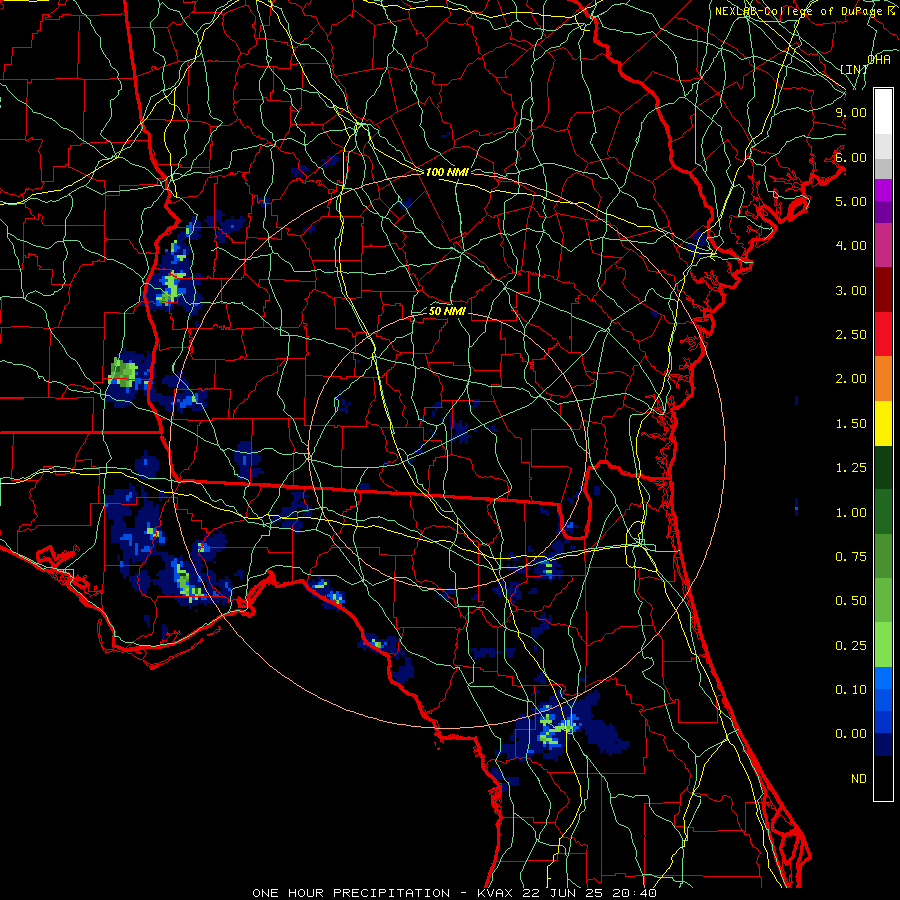
Task: Click the 0.75 legend value
Action: pos(851,557)
